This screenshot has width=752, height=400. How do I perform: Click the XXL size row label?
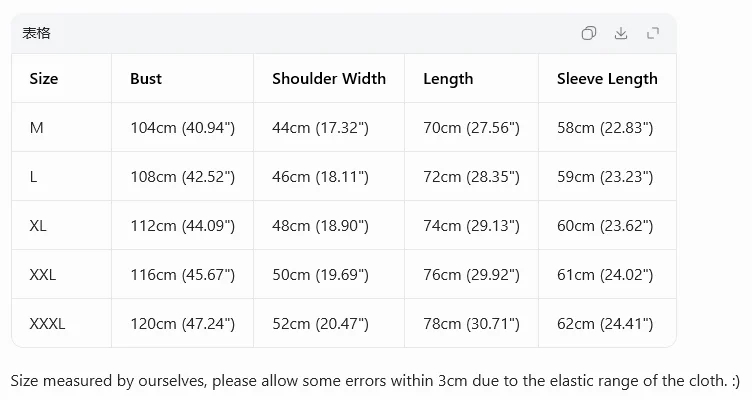pos(43,275)
